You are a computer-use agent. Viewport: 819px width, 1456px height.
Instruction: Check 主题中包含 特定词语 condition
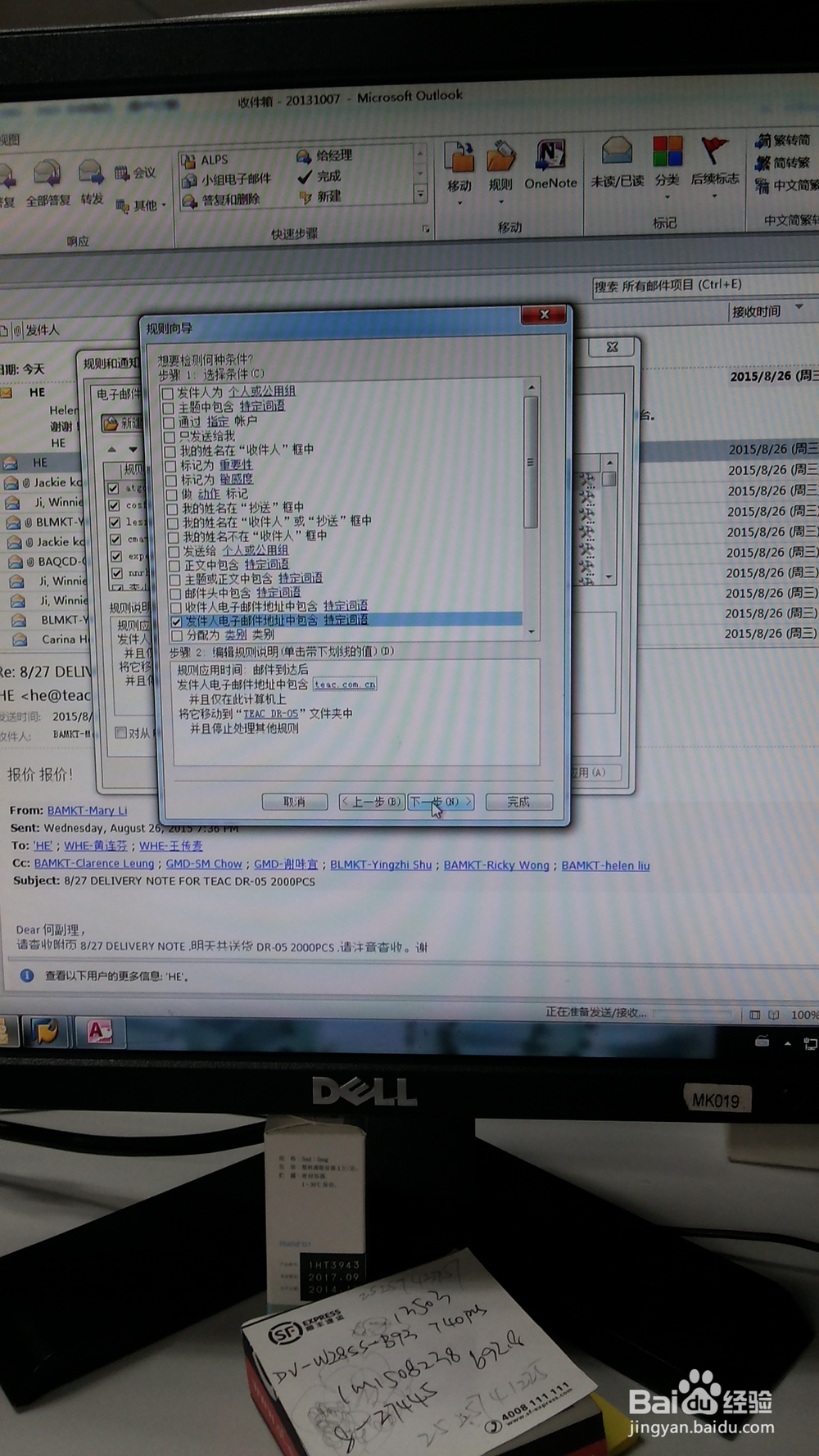pos(169,408)
